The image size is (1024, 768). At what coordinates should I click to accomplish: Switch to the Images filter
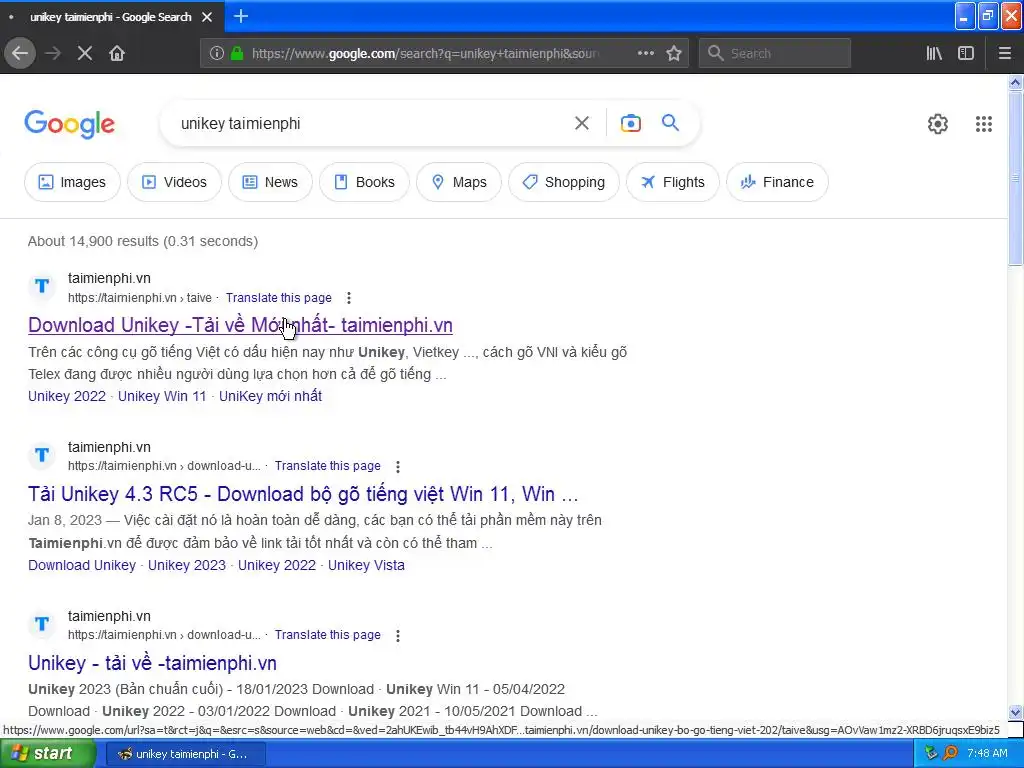click(72, 182)
